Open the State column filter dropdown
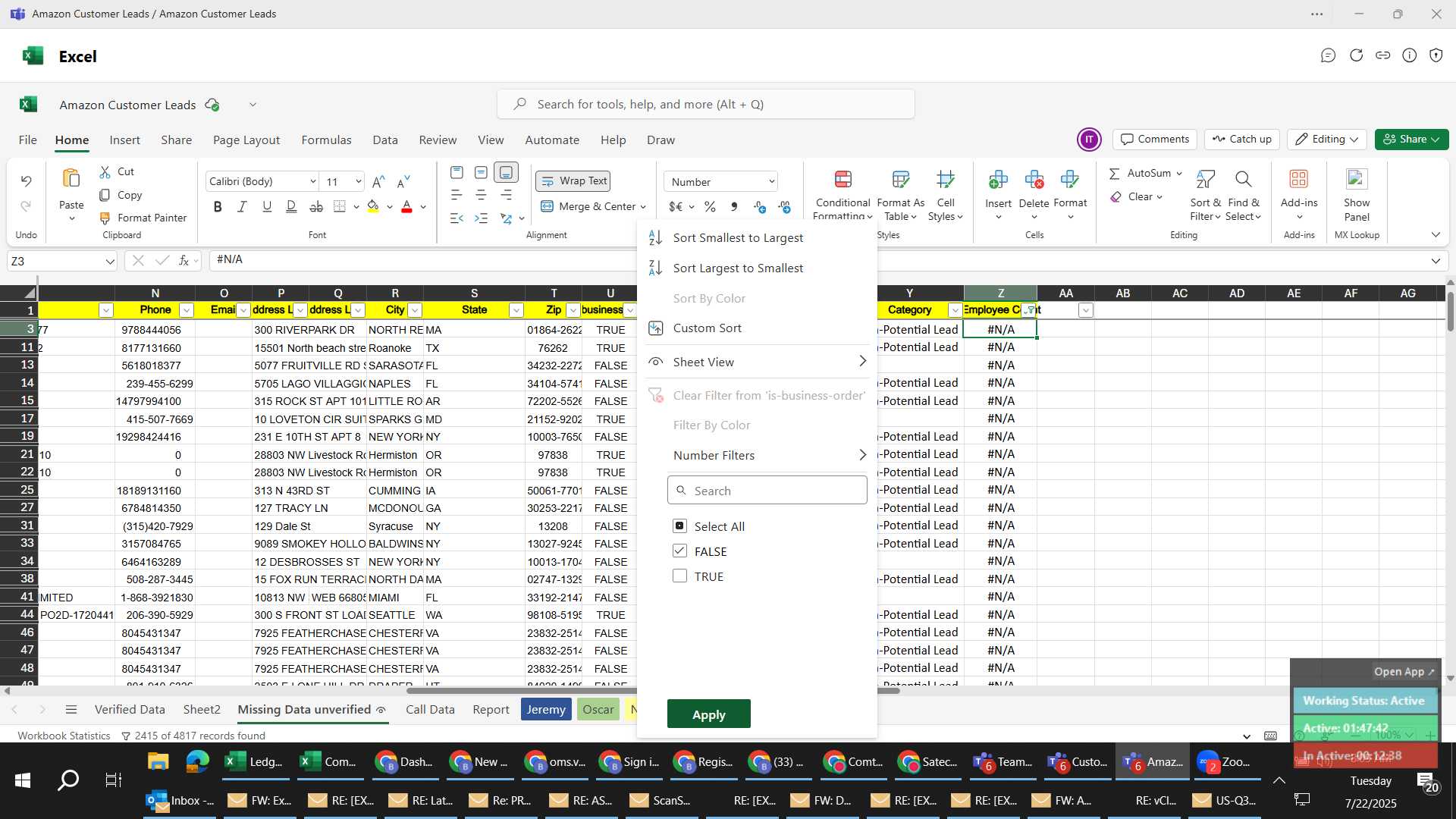 [x=516, y=310]
